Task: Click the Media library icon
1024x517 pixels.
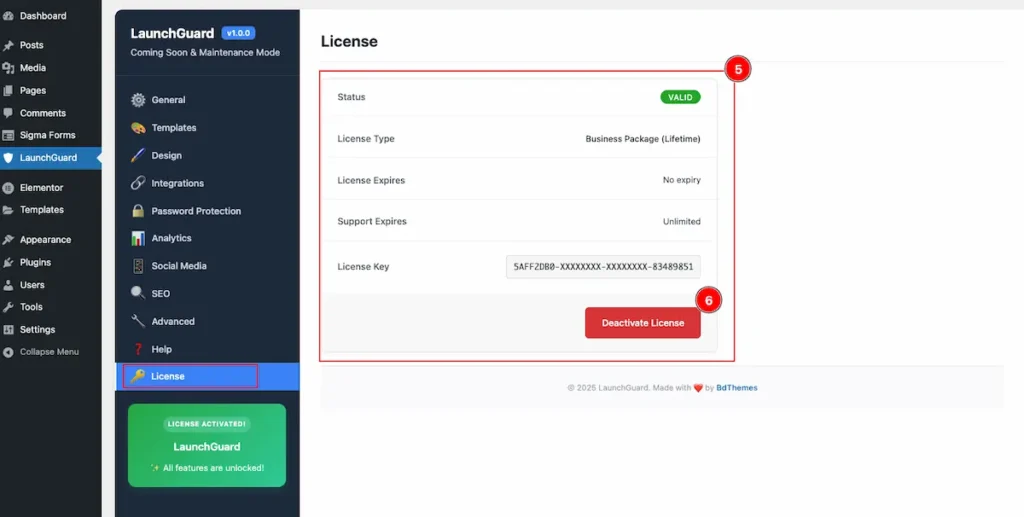Action: pos(8,68)
